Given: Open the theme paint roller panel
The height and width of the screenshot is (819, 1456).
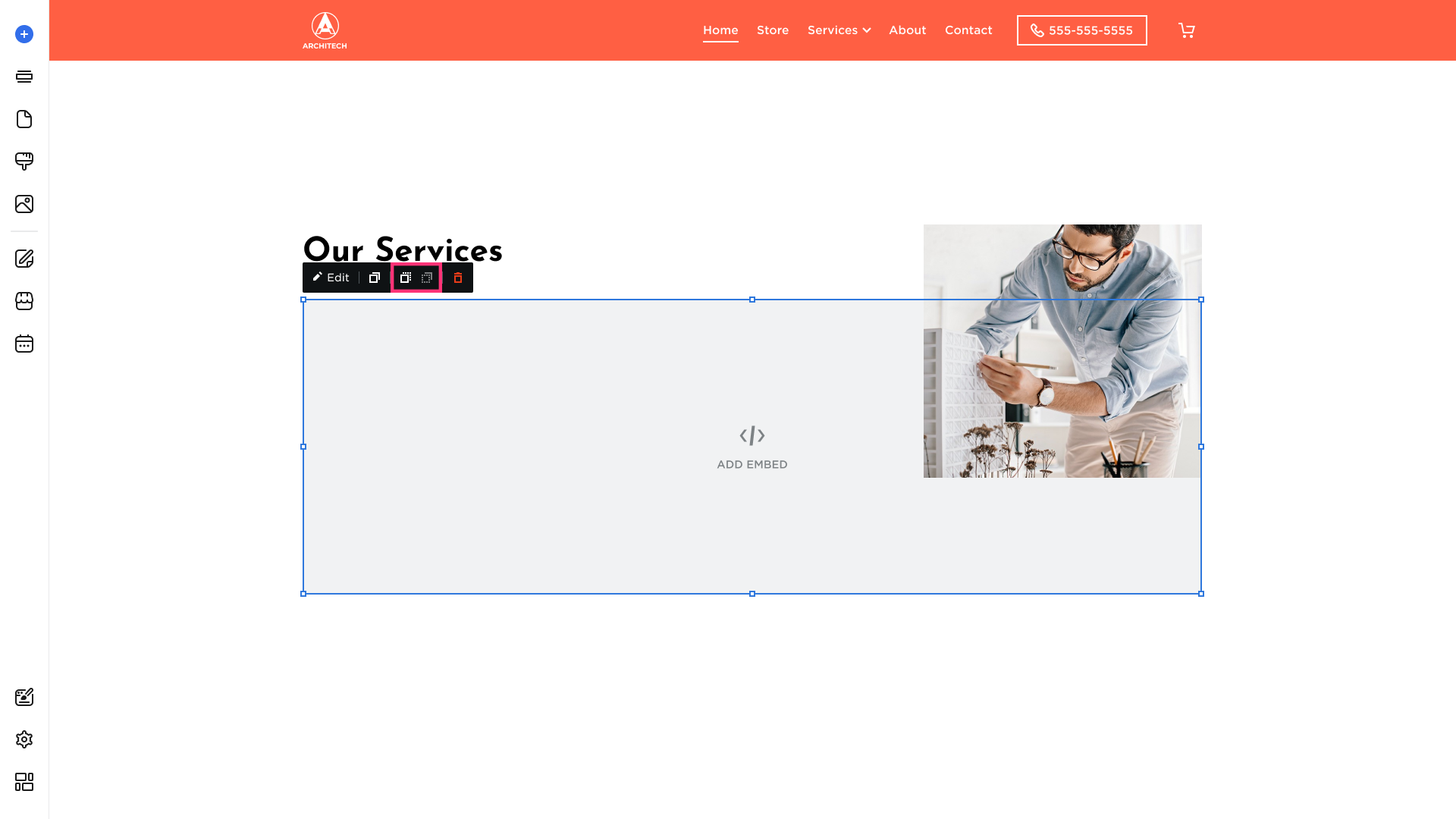Looking at the screenshot, I should 24,161.
